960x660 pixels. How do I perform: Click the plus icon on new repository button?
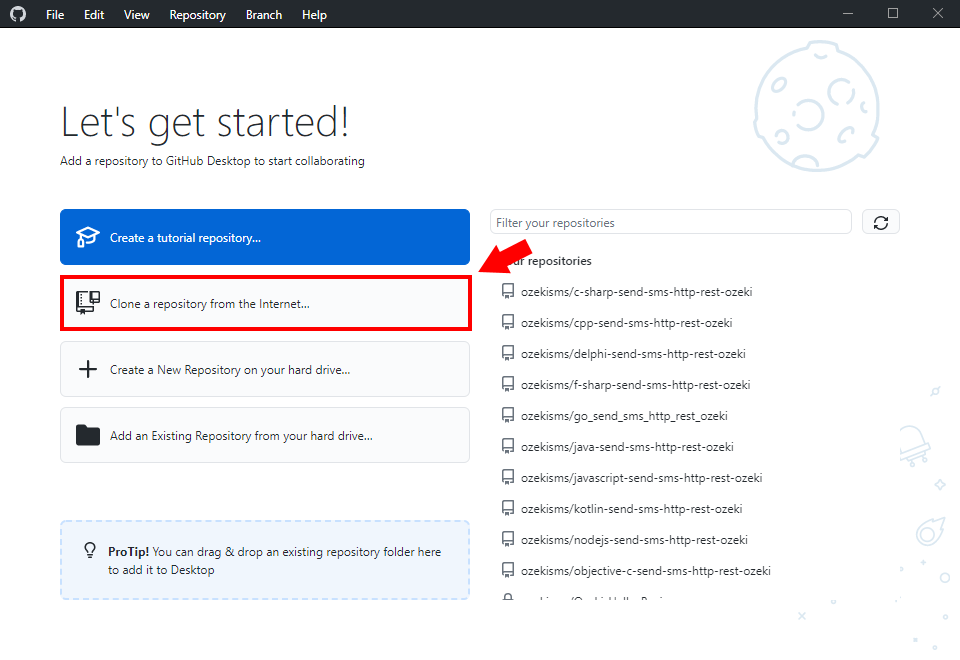[x=88, y=368]
